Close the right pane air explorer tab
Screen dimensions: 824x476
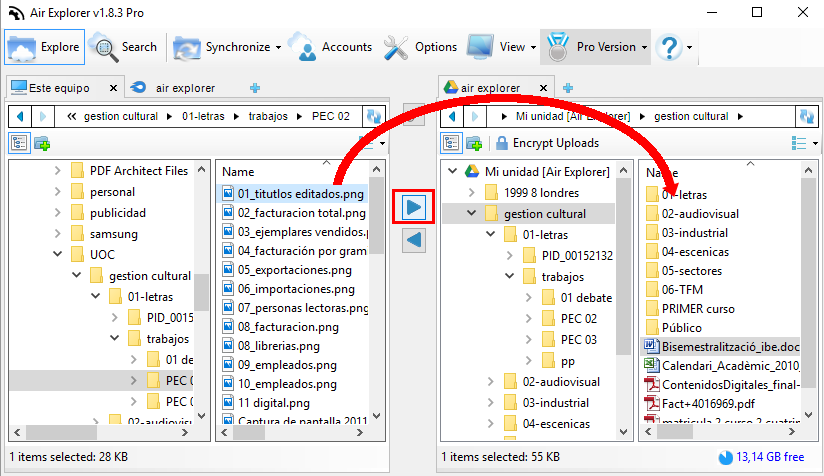pos(544,88)
